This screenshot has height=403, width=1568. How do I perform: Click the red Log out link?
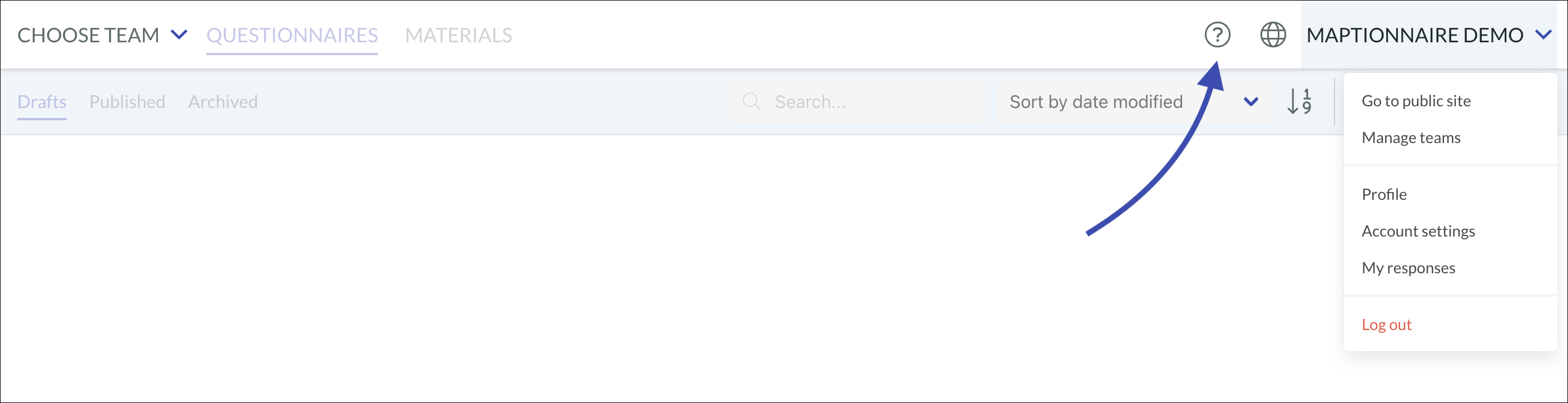[x=1386, y=325]
